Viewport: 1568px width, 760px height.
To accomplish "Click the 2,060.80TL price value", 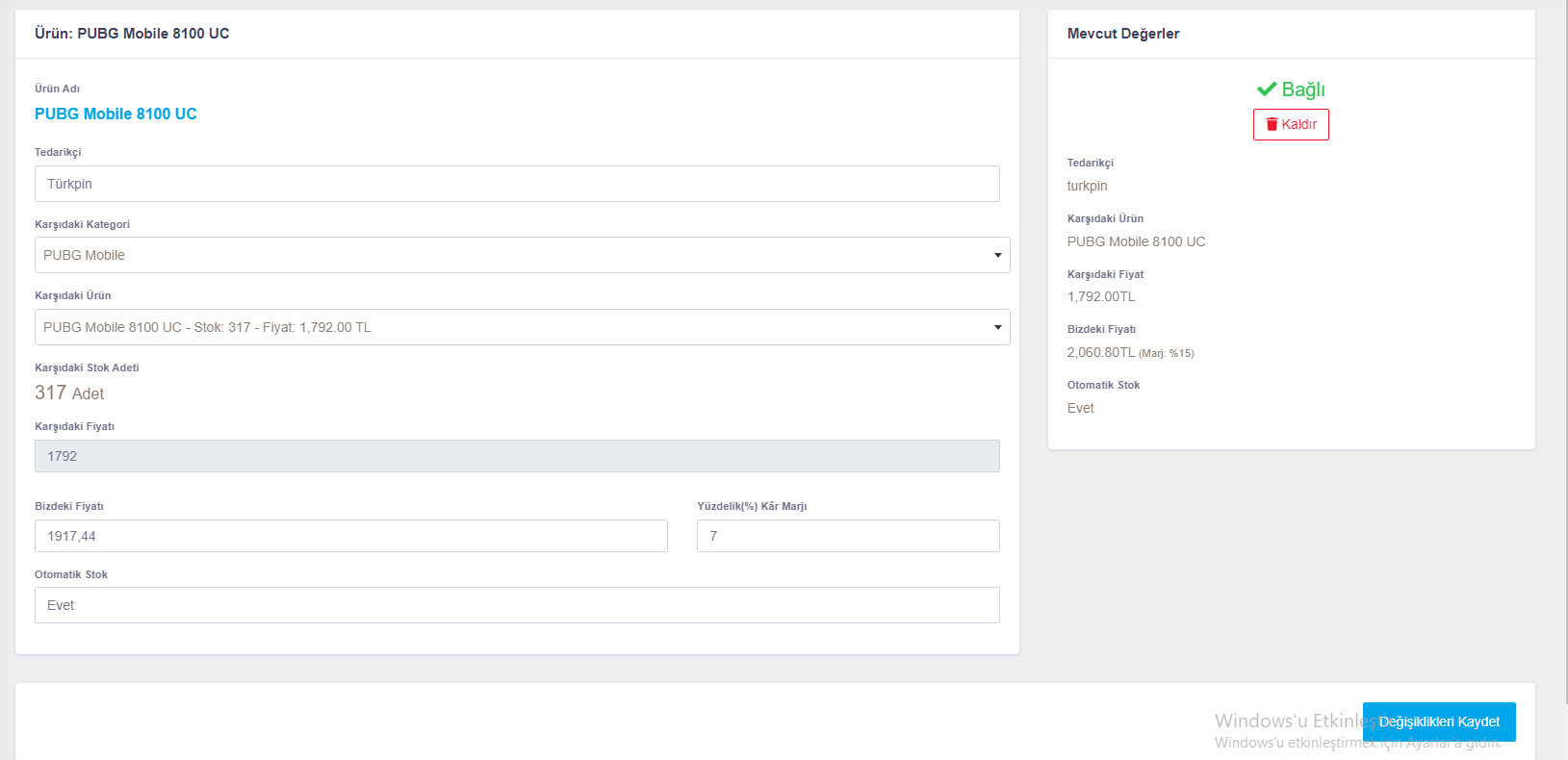I will click(x=1101, y=352).
